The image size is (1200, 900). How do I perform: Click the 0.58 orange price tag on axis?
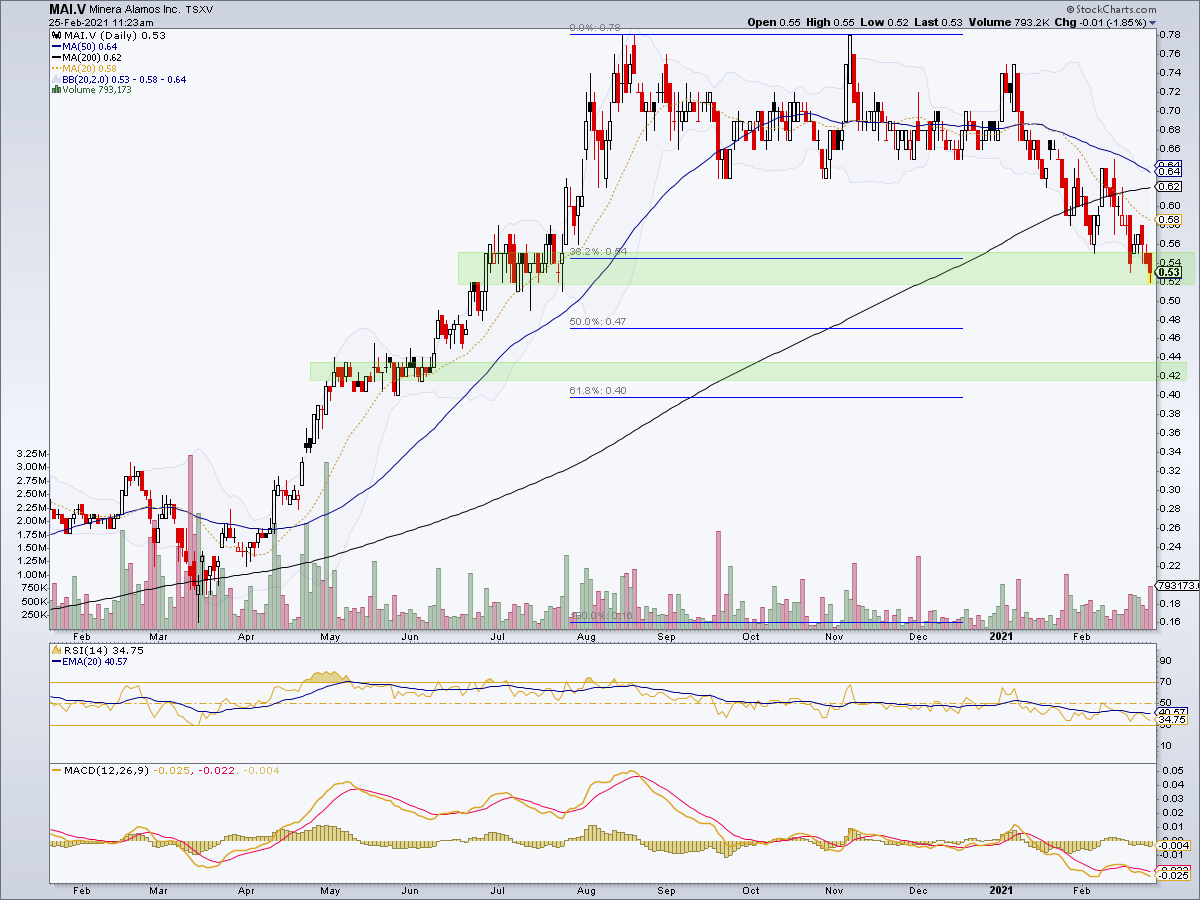(x=1170, y=219)
